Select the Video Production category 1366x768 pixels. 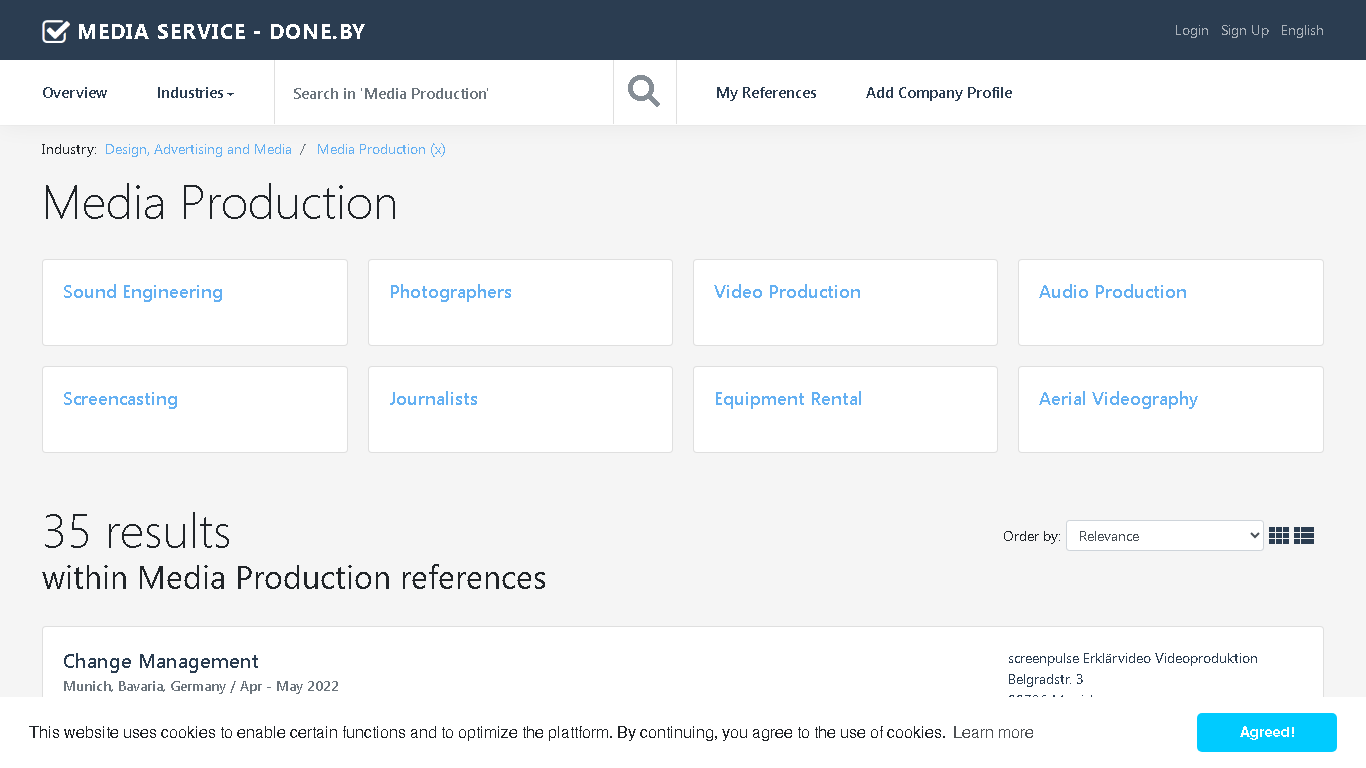(x=845, y=302)
